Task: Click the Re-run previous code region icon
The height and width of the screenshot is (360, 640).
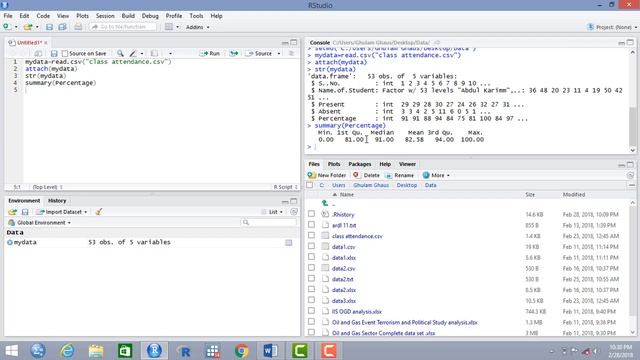Action: click(234, 53)
